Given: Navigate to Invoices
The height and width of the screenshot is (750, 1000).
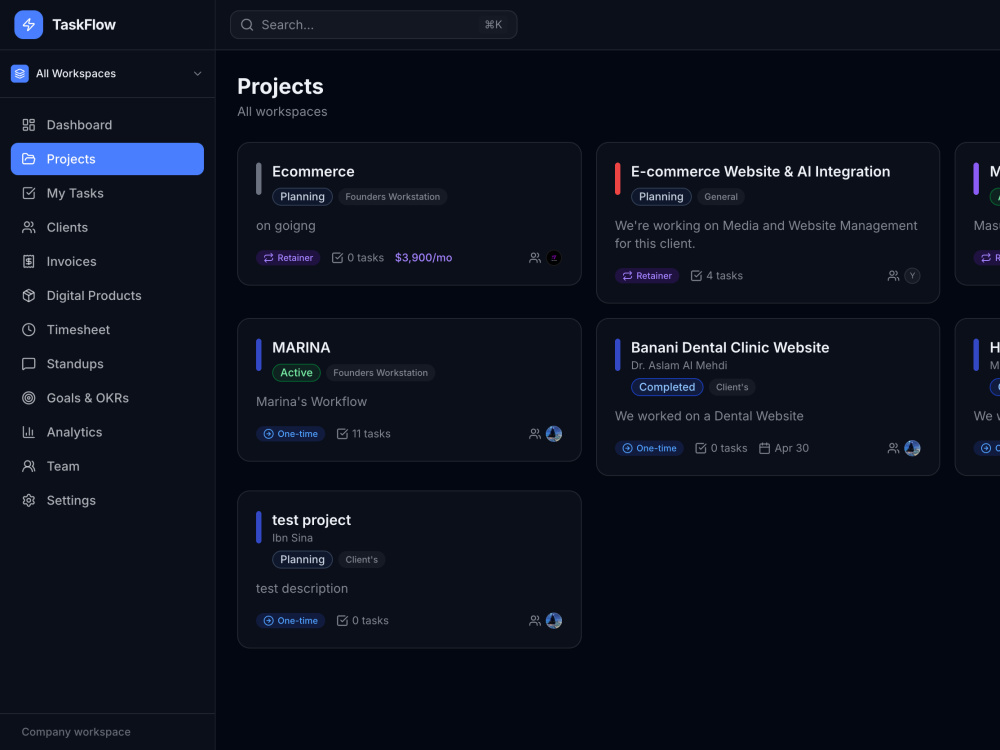Looking at the screenshot, I should tap(107, 261).
